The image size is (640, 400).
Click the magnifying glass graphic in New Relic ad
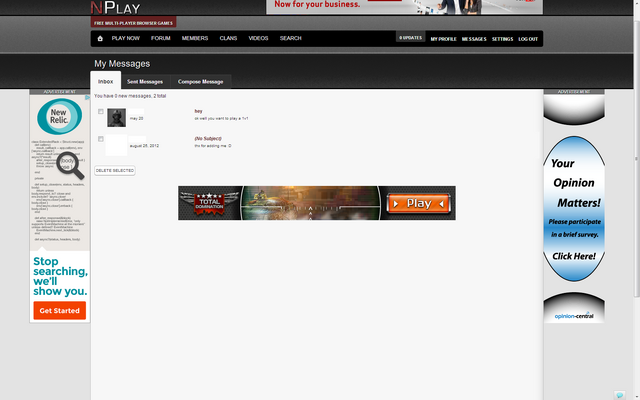[x=70, y=165]
